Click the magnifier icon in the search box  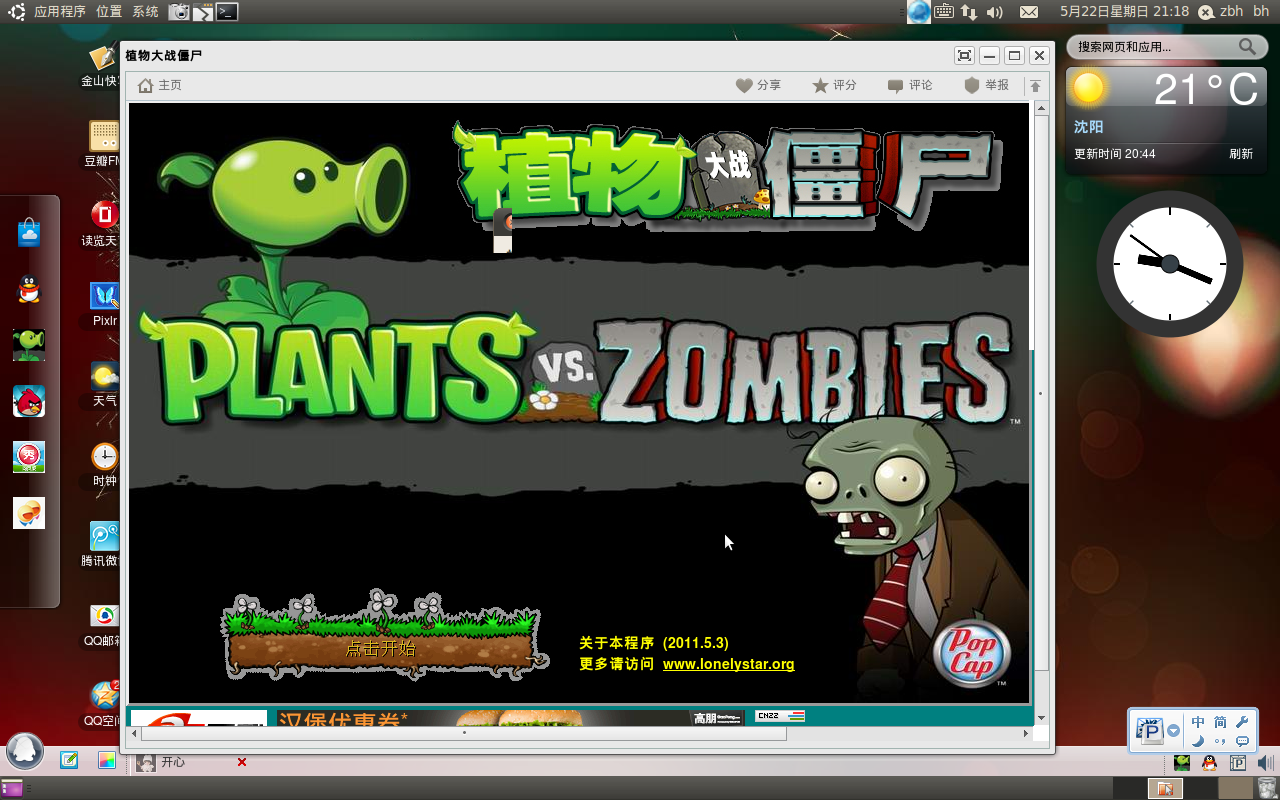click(1247, 47)
